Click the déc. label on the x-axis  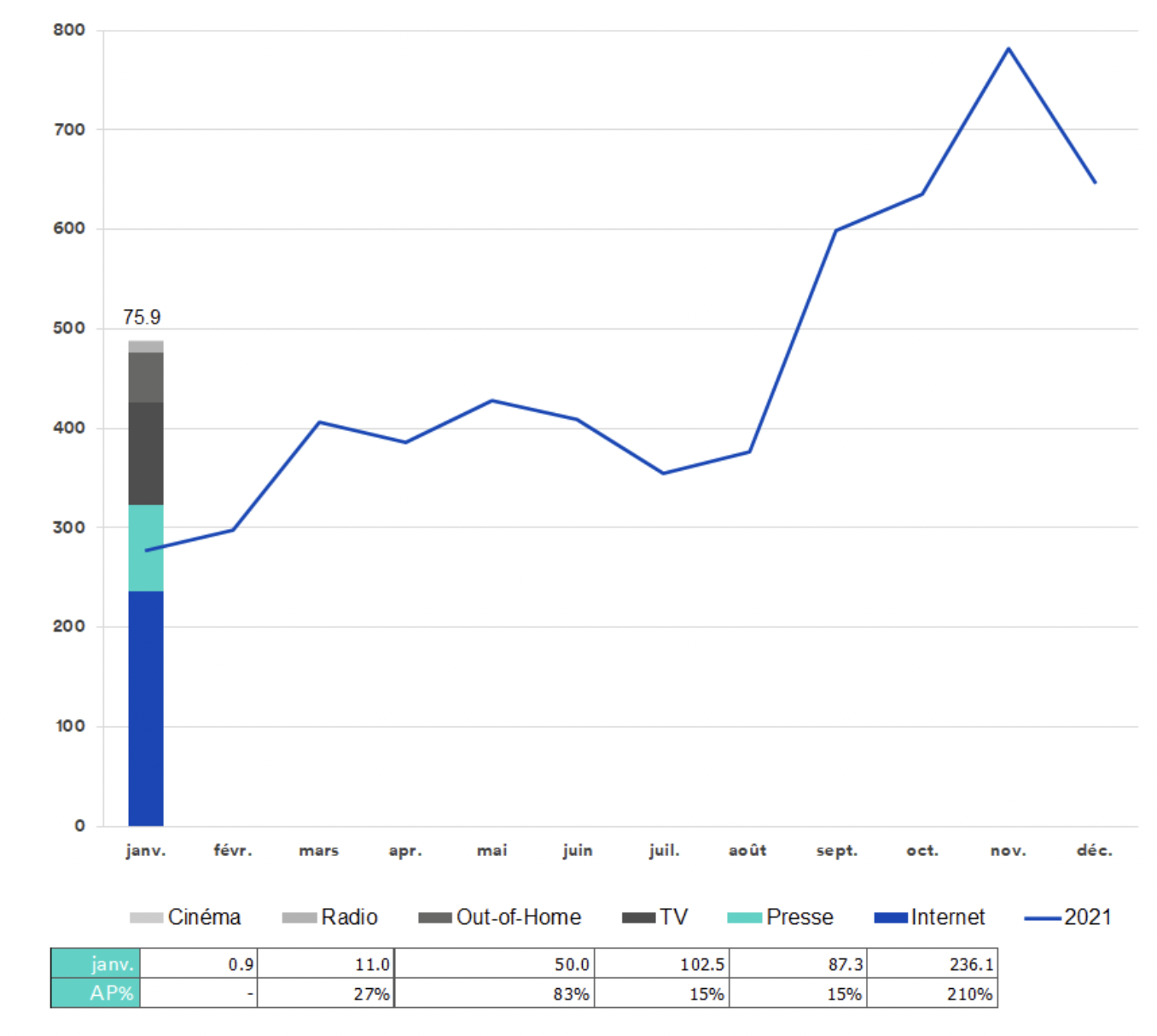point(1094,851)
